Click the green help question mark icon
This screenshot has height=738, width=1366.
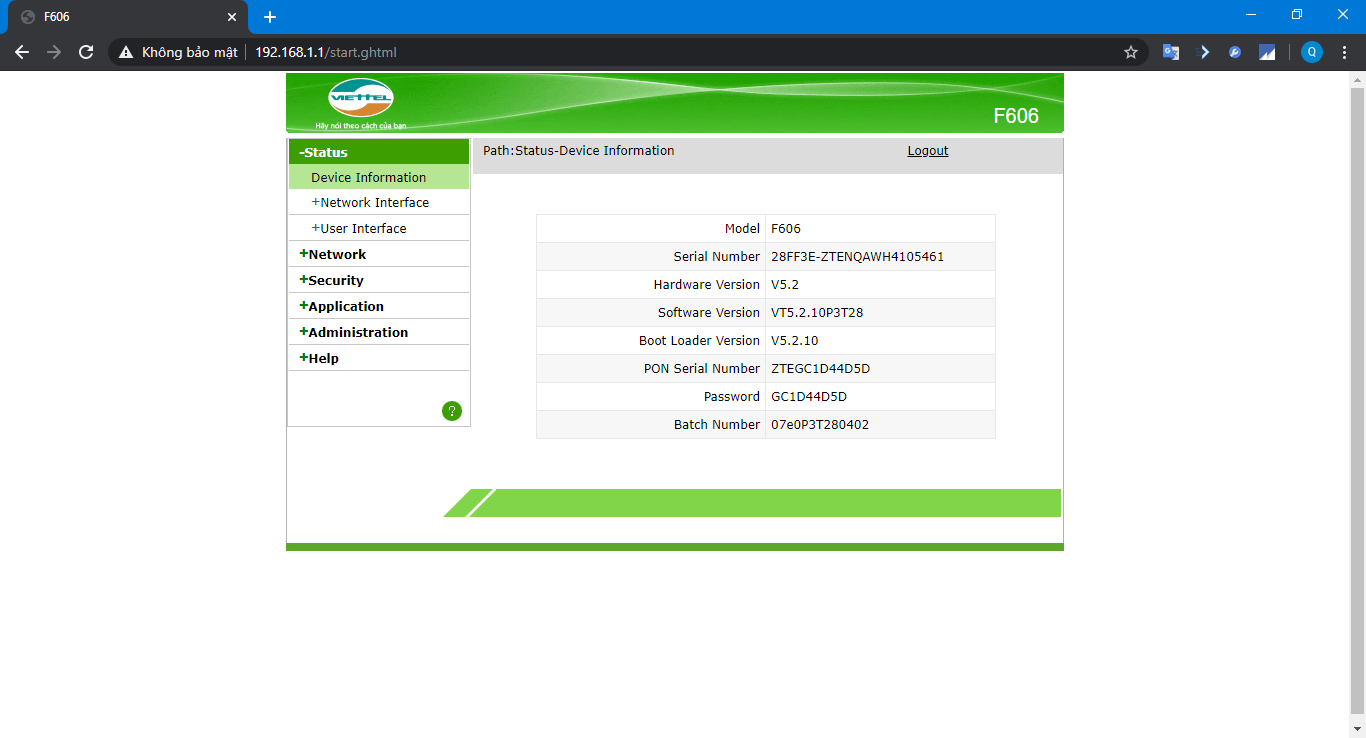(452, 411)
